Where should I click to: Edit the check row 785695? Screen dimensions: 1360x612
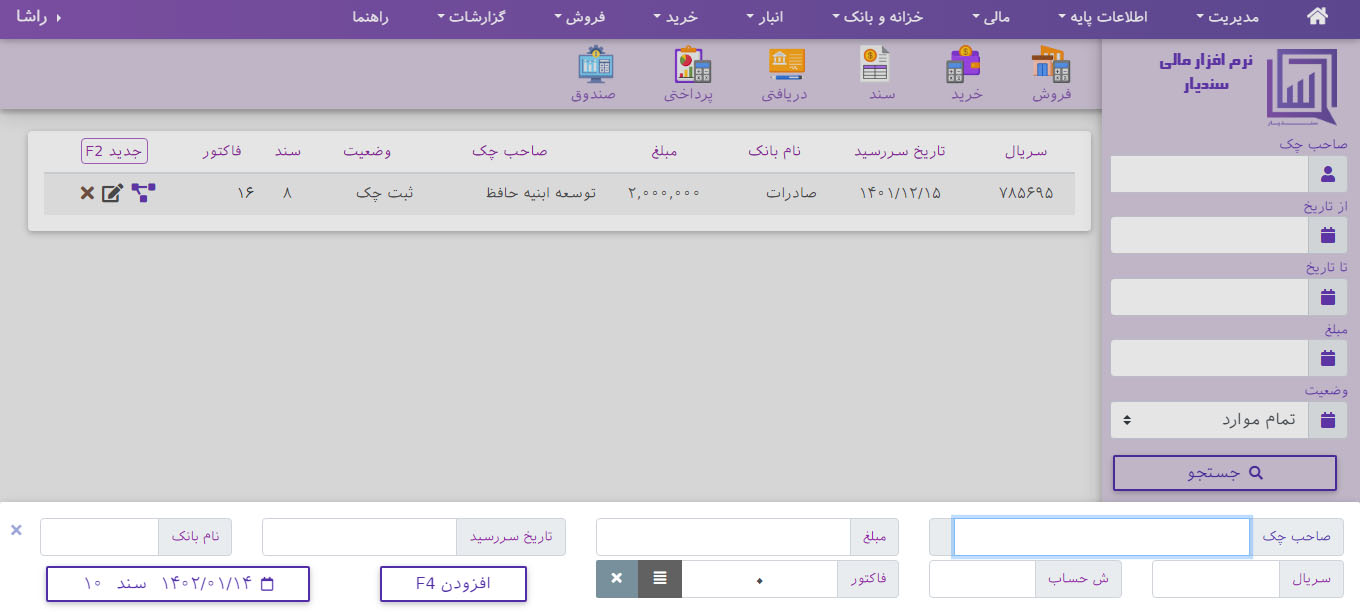[112, 193]
